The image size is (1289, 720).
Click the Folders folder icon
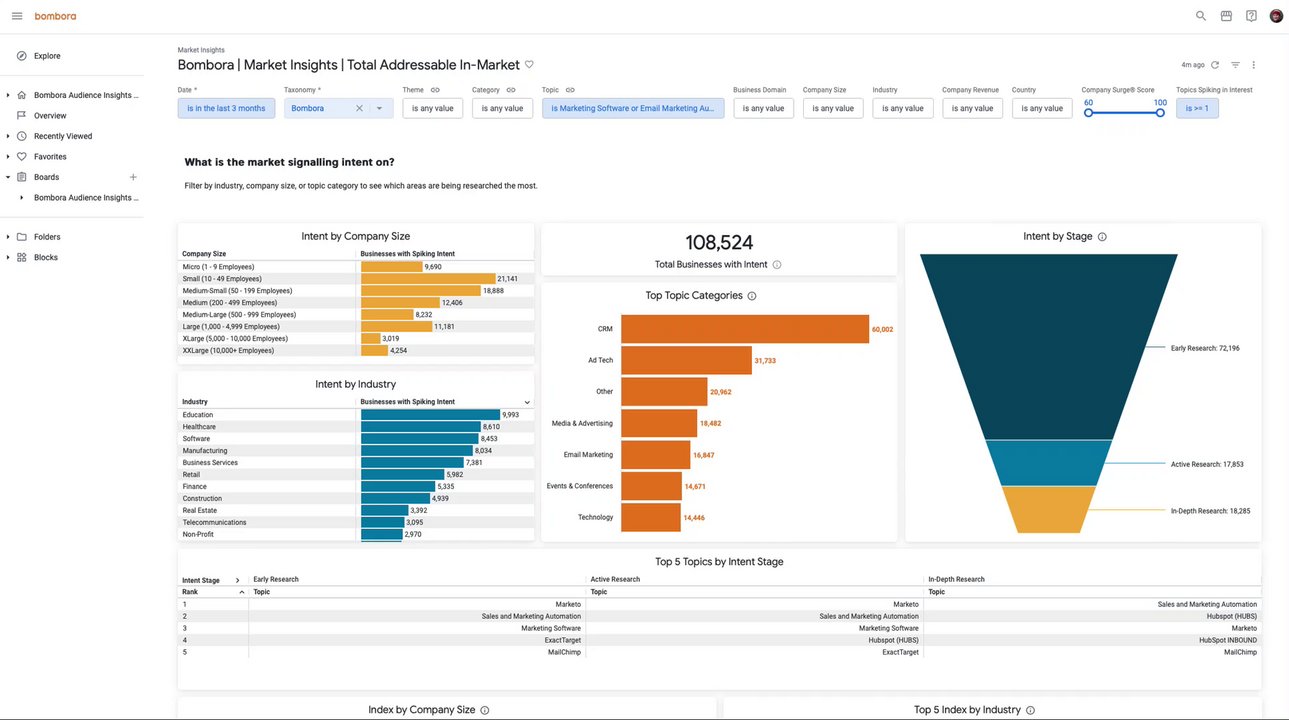pos(22,237)
